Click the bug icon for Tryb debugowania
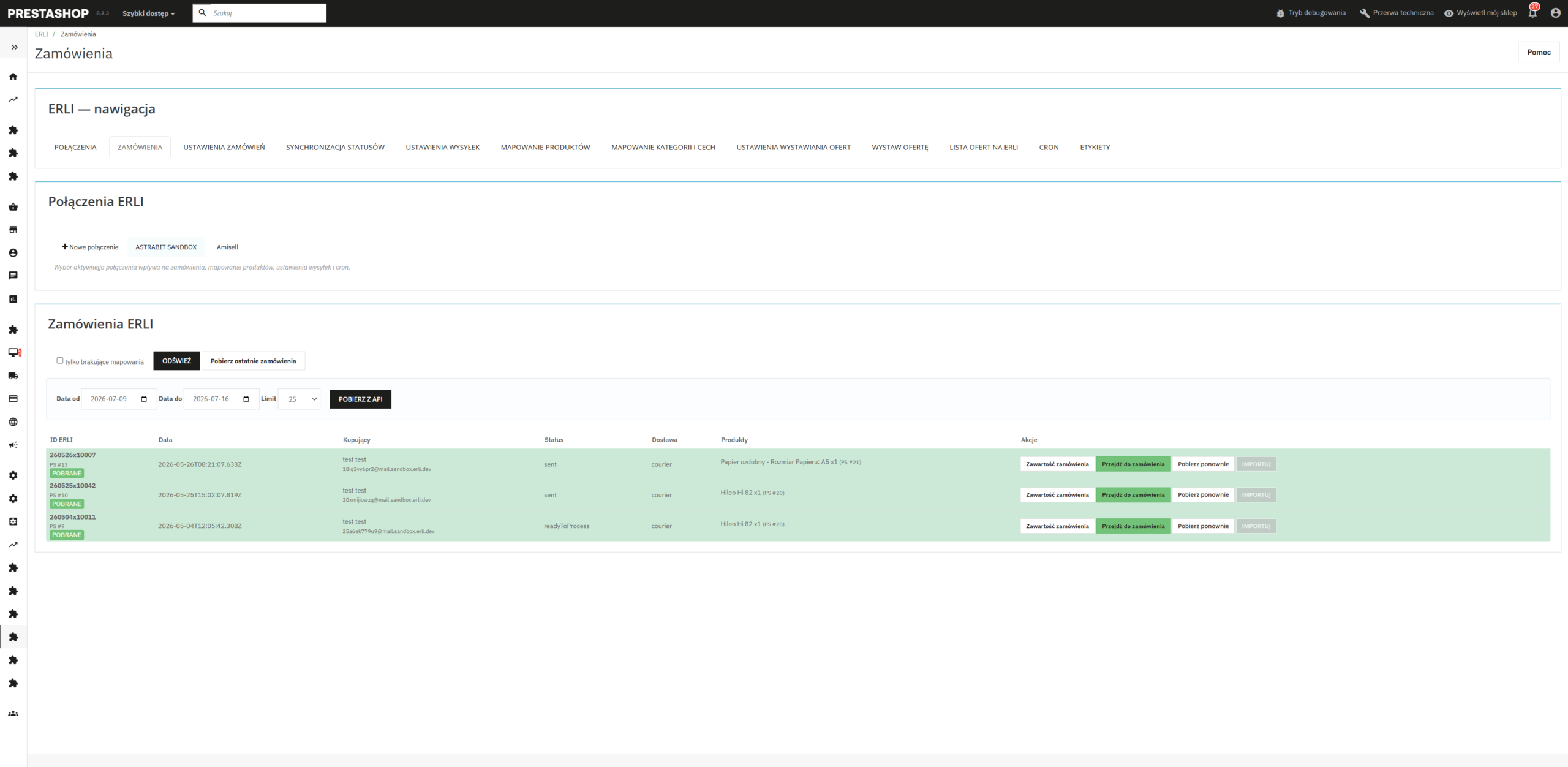 click(1280, 13)
